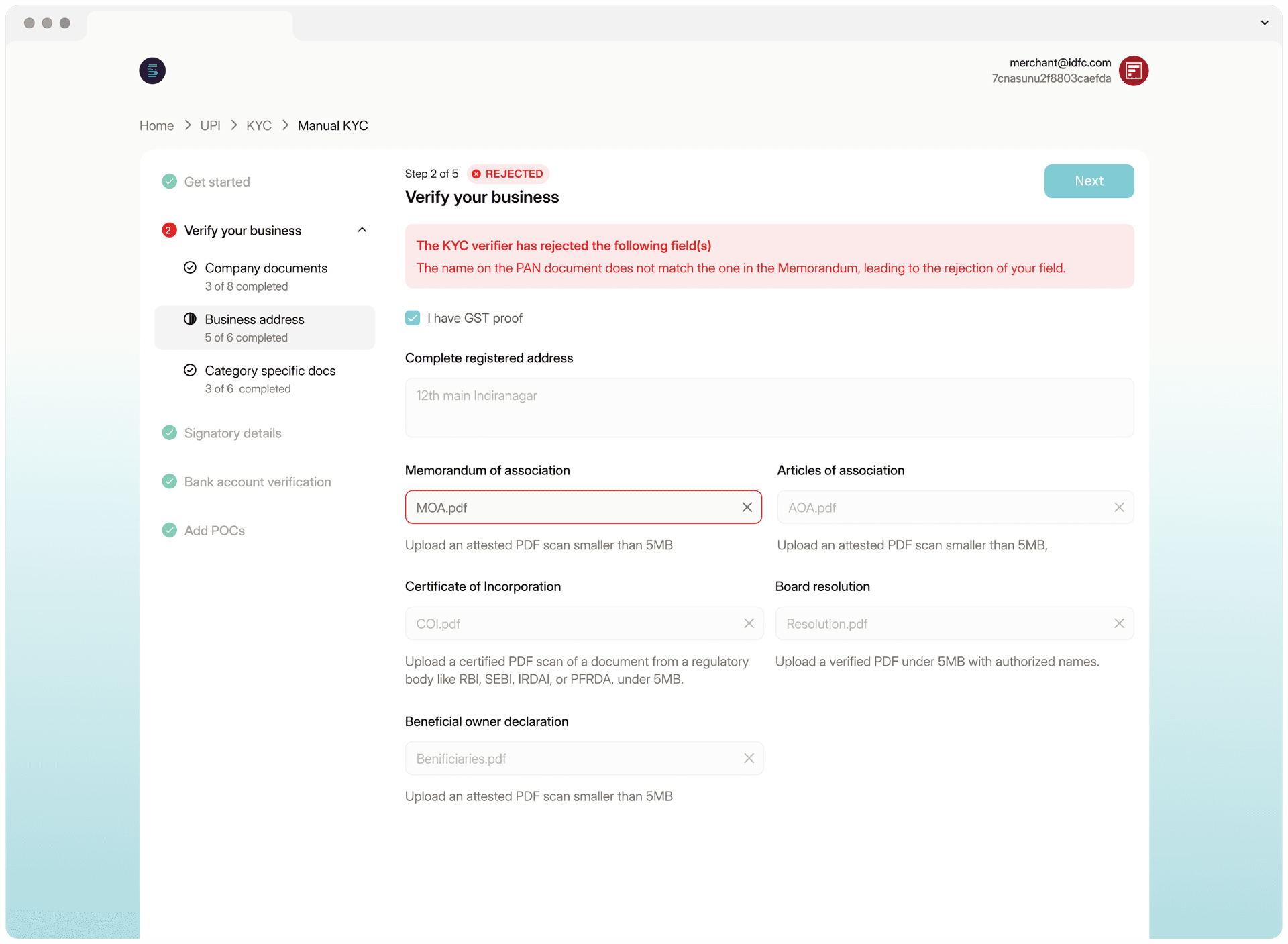
Task: Go to Bank account verification step
Action: (258, 482)
